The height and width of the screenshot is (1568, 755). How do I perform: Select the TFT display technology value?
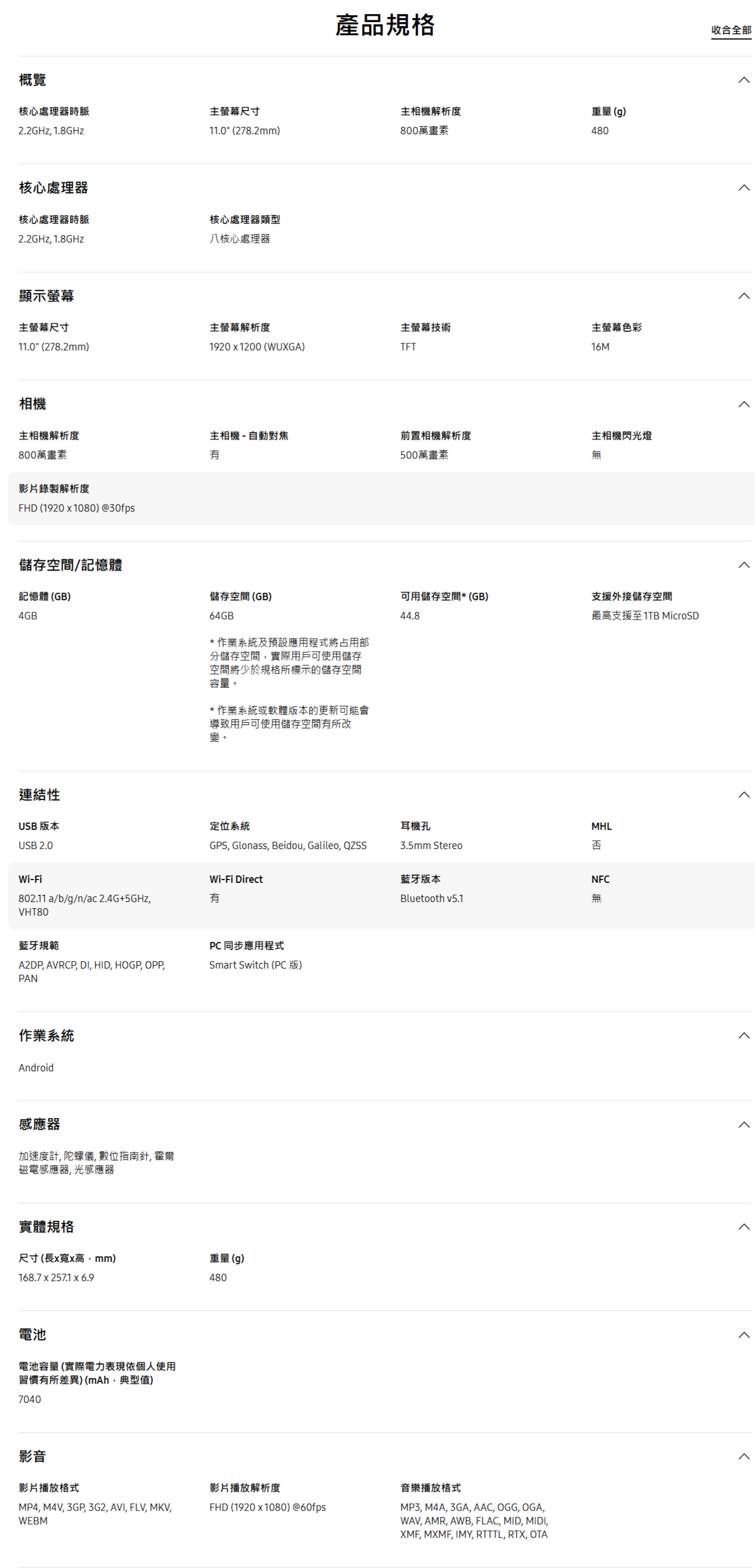pyautogui.click(x=408, y=347)
